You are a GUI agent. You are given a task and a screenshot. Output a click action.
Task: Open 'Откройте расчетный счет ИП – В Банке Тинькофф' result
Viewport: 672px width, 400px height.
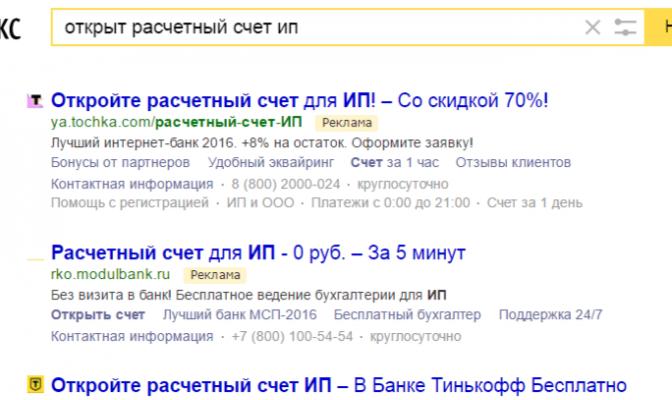tap(339, 385)
